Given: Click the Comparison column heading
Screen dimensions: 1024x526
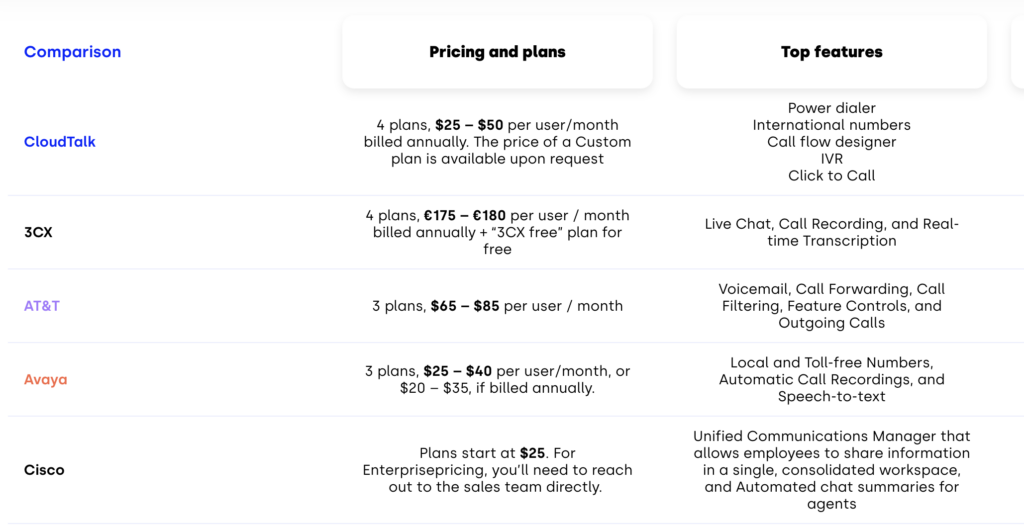Looking at the screenshot, I should point(72,52).
